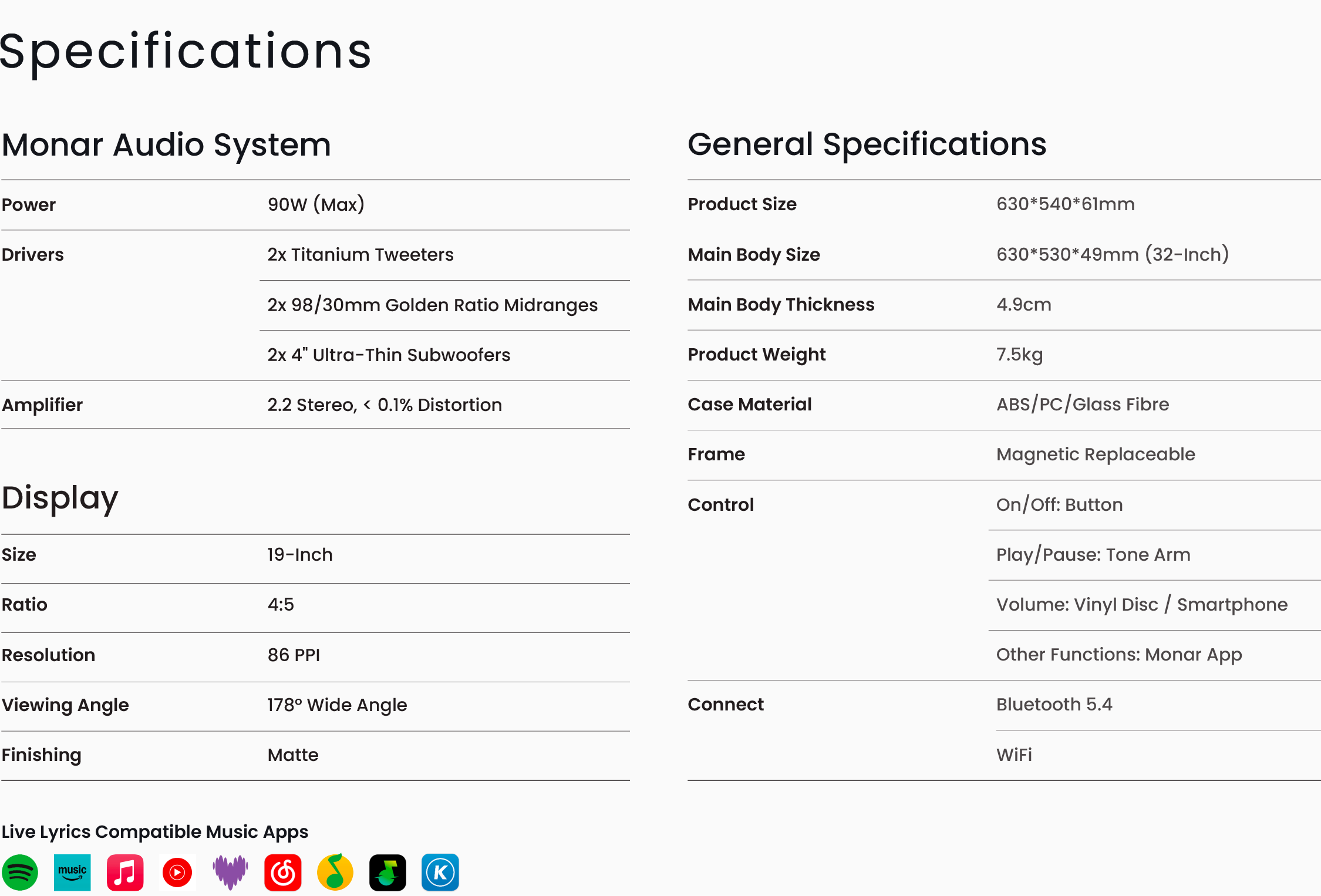Click the Amazon Music icon
The image size is (1321, 896).
click(72, 873)
